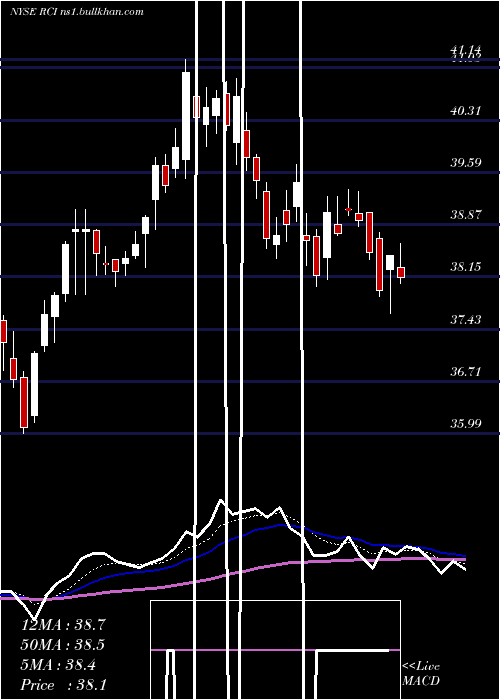Select the 37.43 price axis label

point(466,319)
